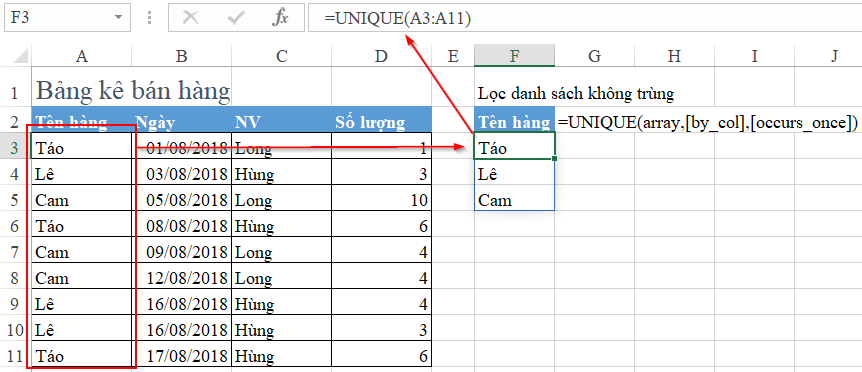Select column J header
This screenshot has width=862, height=372.
click(828, 55)
